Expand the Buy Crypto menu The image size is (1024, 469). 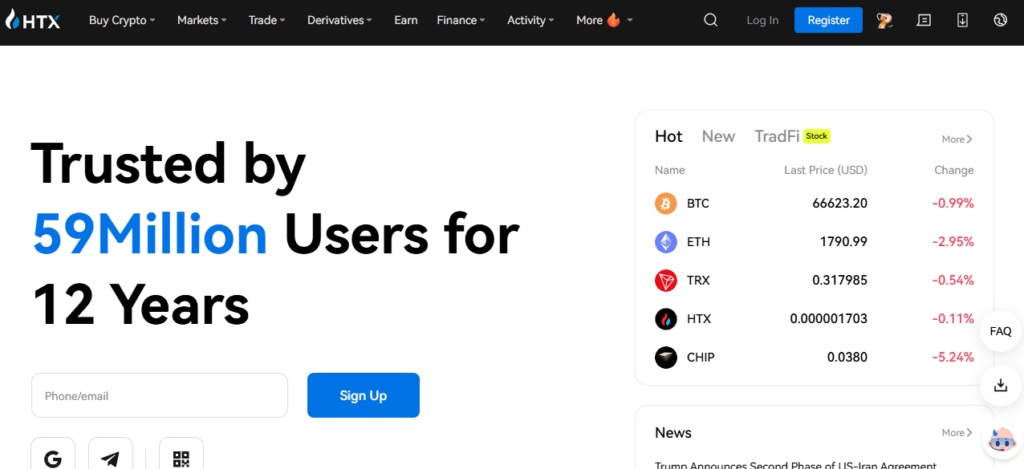[x=122, y=20]
